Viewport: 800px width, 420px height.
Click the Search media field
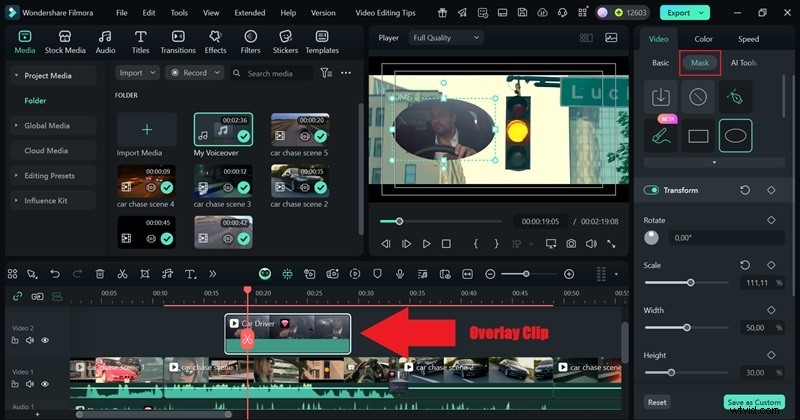[x=271, y=73]
